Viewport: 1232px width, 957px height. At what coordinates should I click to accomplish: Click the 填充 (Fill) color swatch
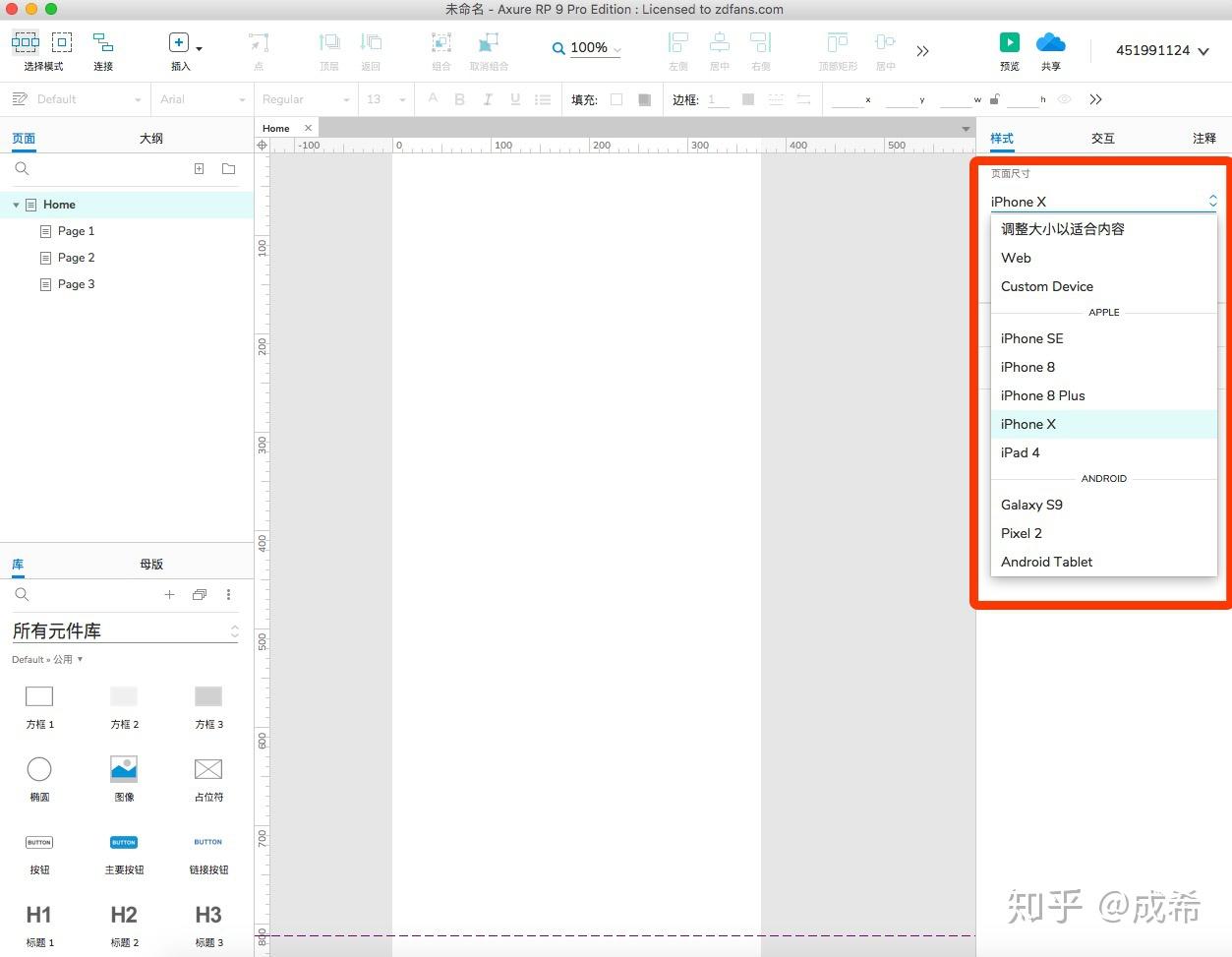coord(617,98)
